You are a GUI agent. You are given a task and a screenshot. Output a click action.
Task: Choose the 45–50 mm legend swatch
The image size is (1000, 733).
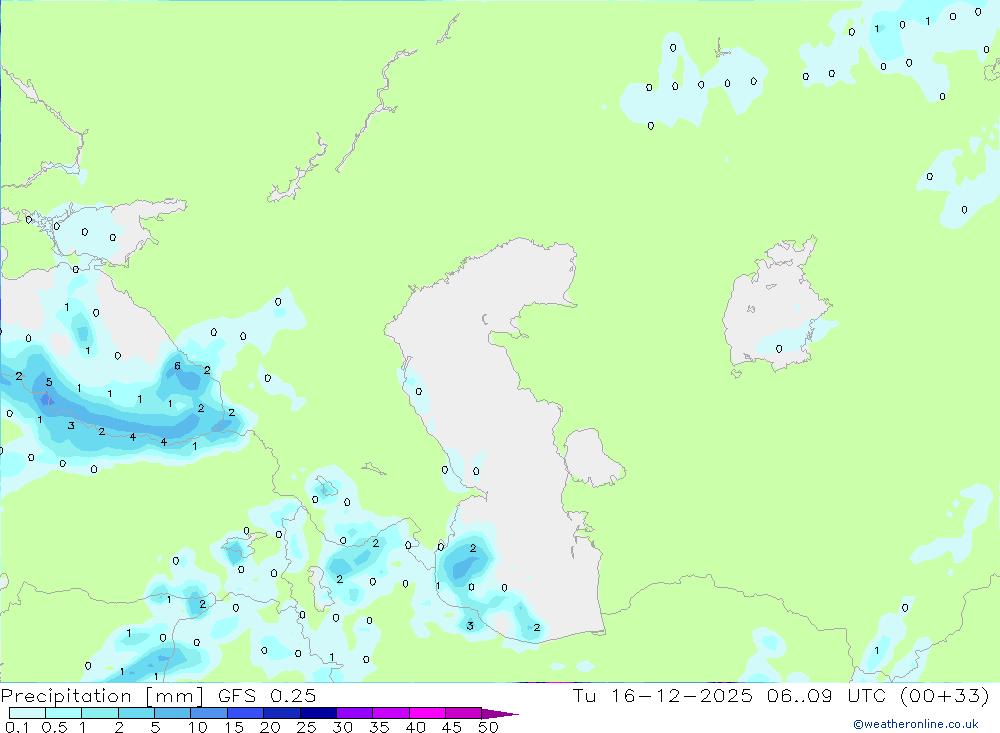click(464, 713)
